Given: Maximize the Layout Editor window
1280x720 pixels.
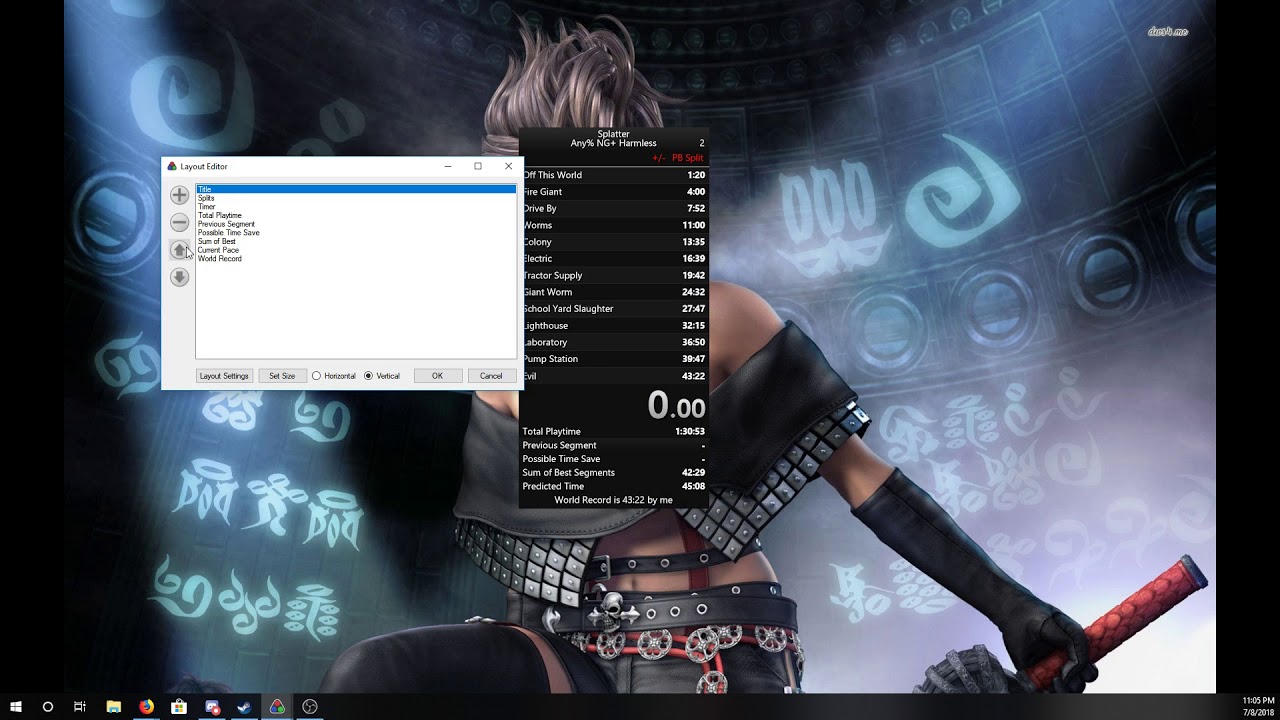Looking at the screenshot, I should coord(478,166).
